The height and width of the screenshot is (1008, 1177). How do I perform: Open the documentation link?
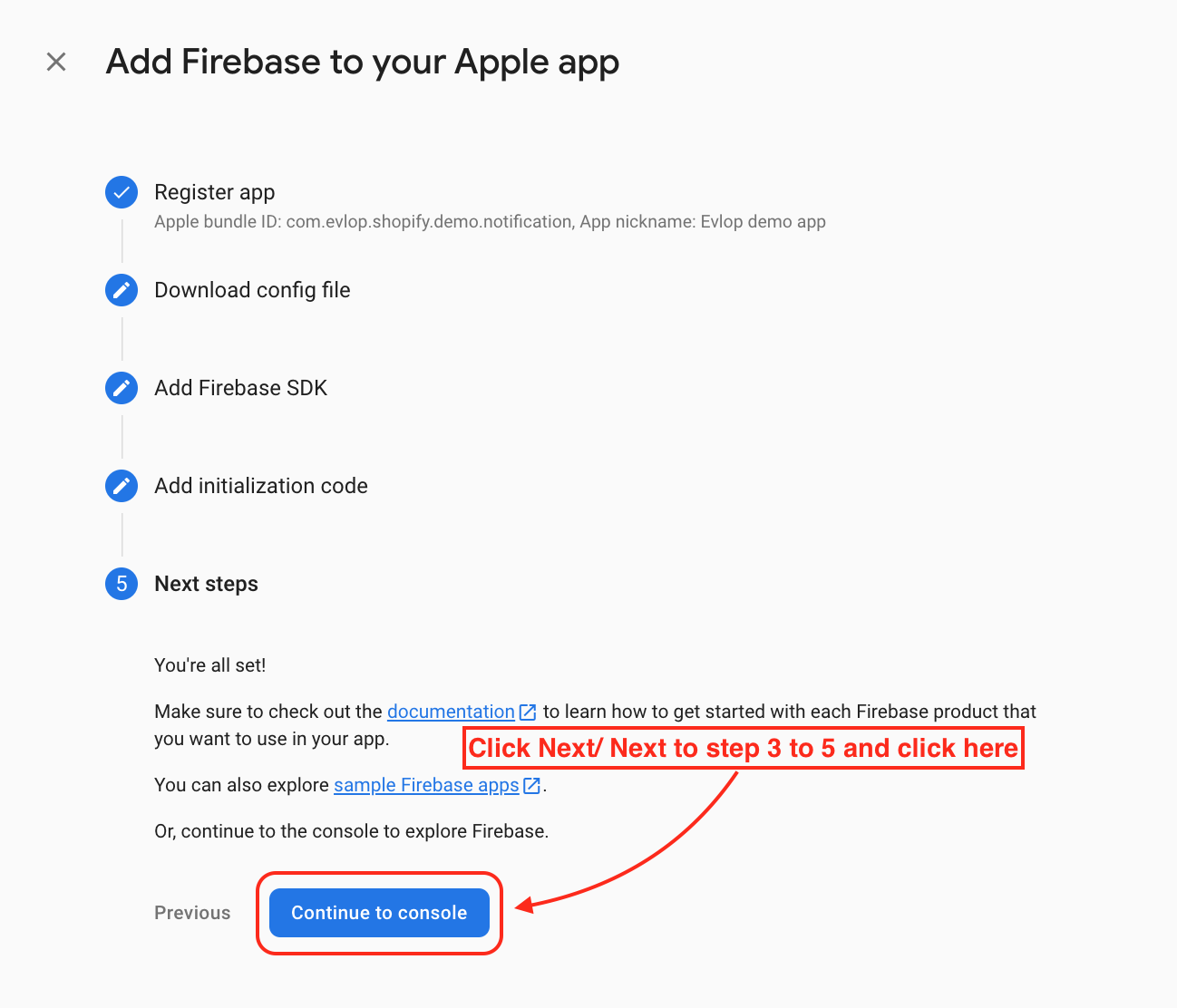(x=451, y=712)
